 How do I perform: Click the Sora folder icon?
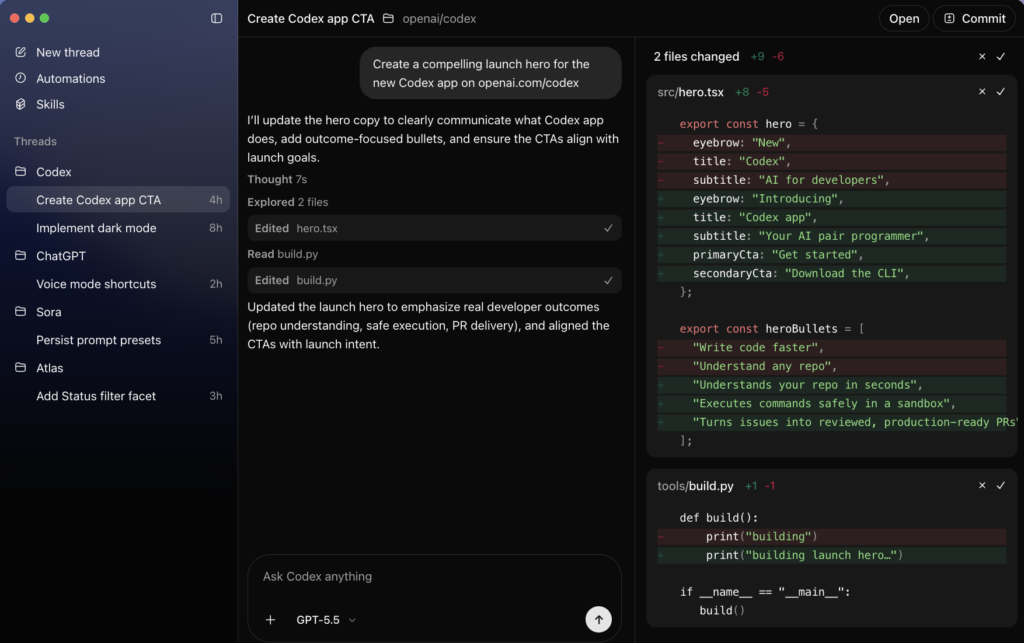(x=21, y=312)
